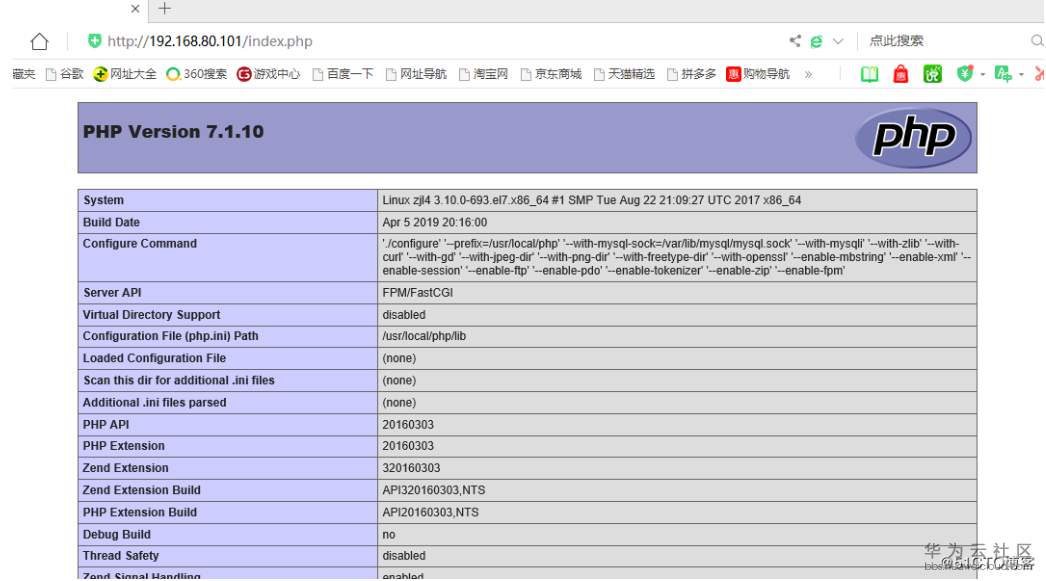The height and width of the screenshot is (581, 1046).
Task: Open bookmark 游戏中心
Action: click(x=269, y=74)
